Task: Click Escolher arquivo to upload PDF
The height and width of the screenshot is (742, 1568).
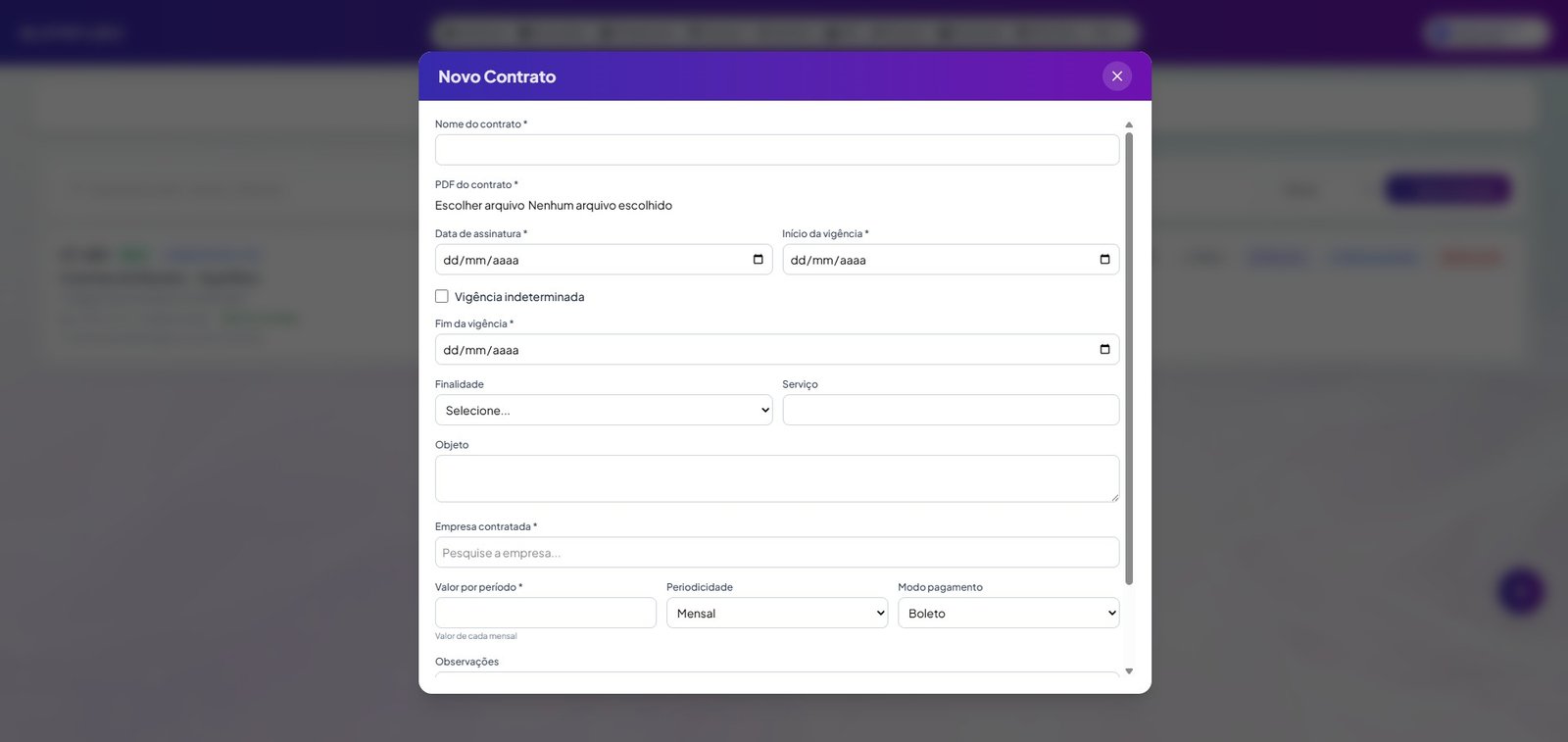Action: tap(480, 206)
